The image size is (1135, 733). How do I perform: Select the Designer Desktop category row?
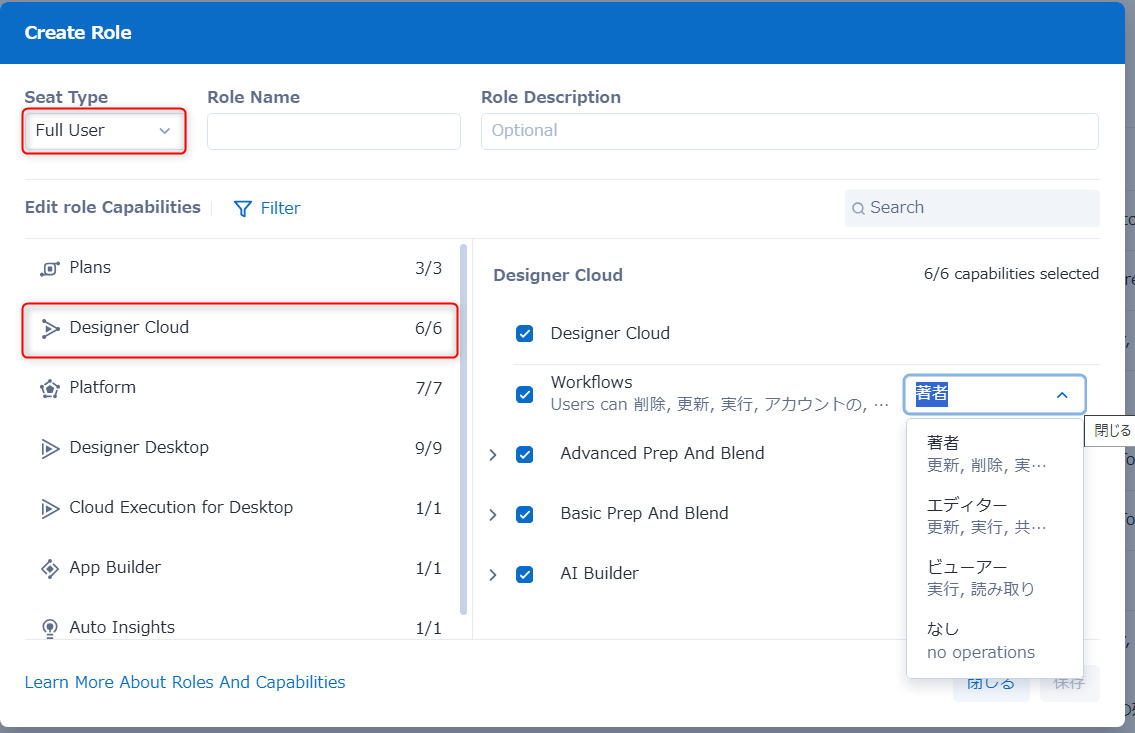(240, 449)
